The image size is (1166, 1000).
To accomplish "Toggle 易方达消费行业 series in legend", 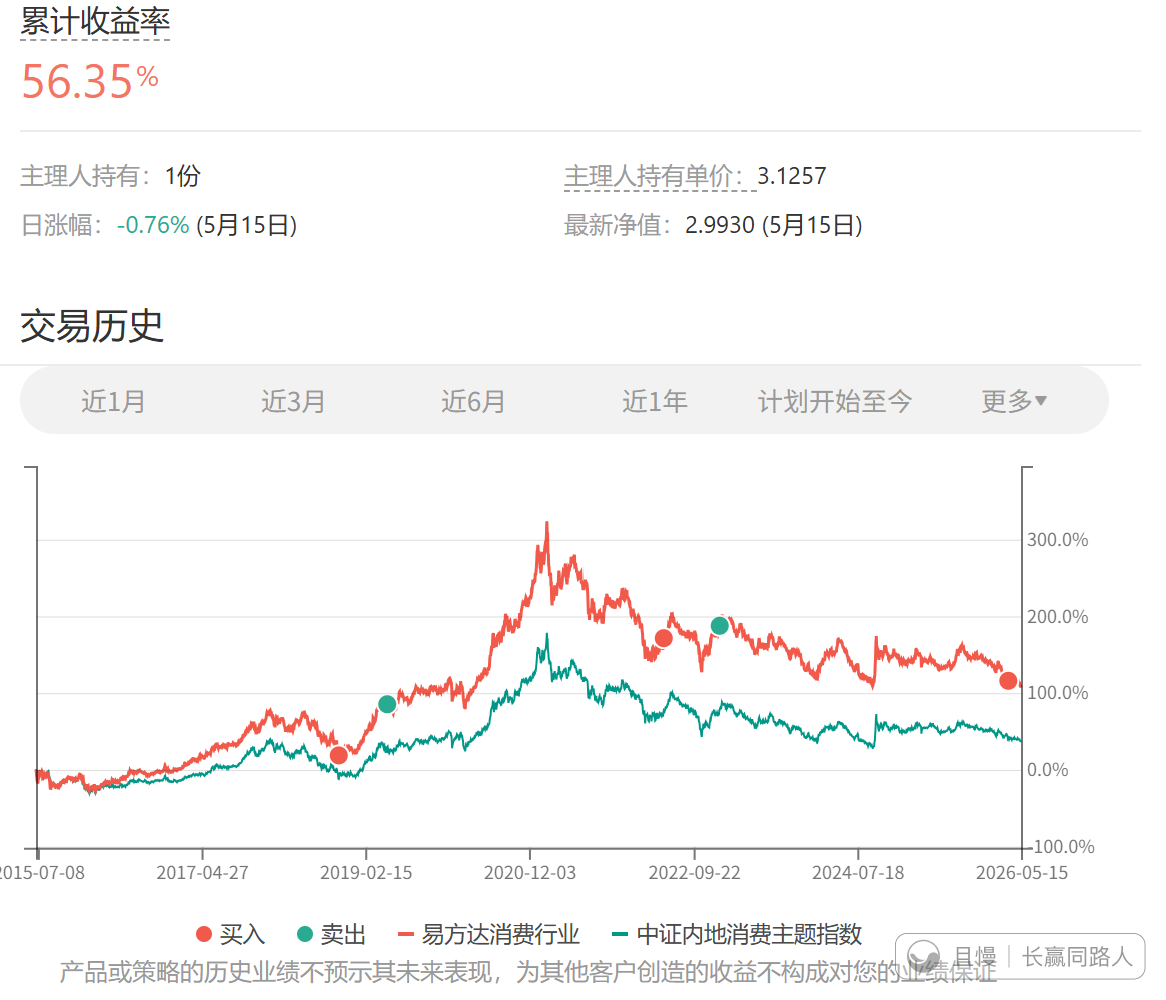I will pyautogui.click(x=489, y=934).
